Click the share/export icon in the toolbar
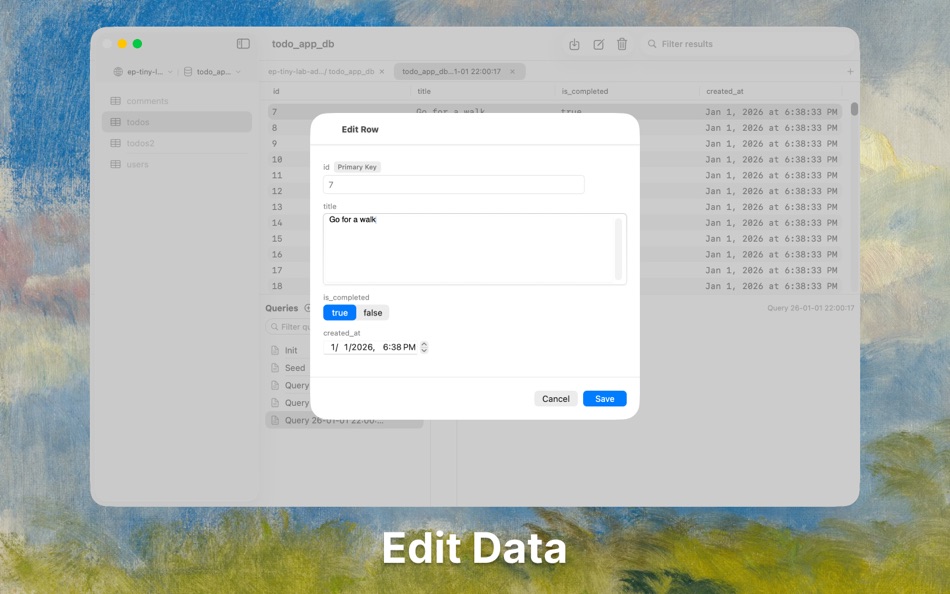The image size is (950, 594). click(574, 43)
